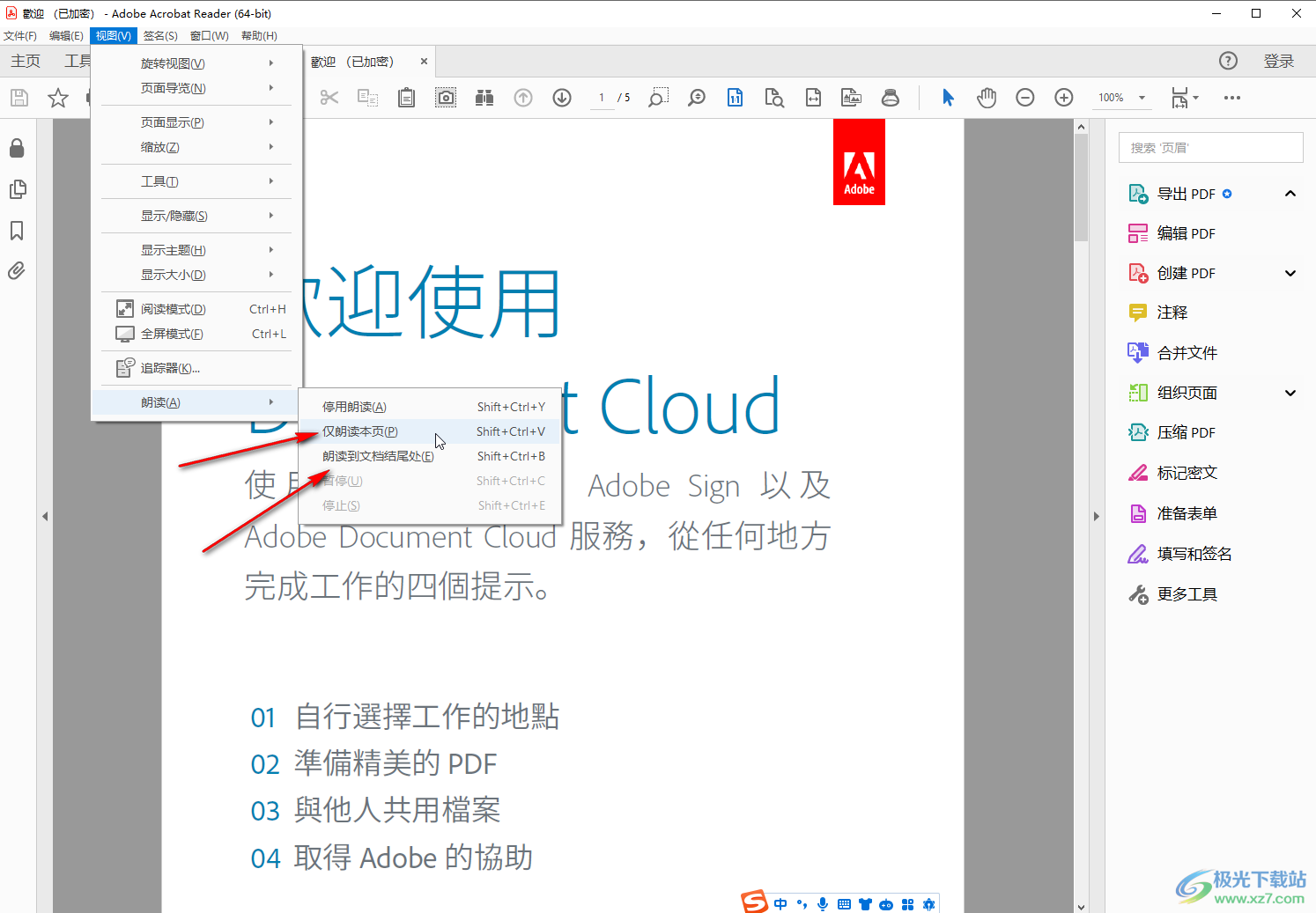1316x913 pixels.
Task: Open 填写和签名 tool
Action: [x=1180, y=554]
